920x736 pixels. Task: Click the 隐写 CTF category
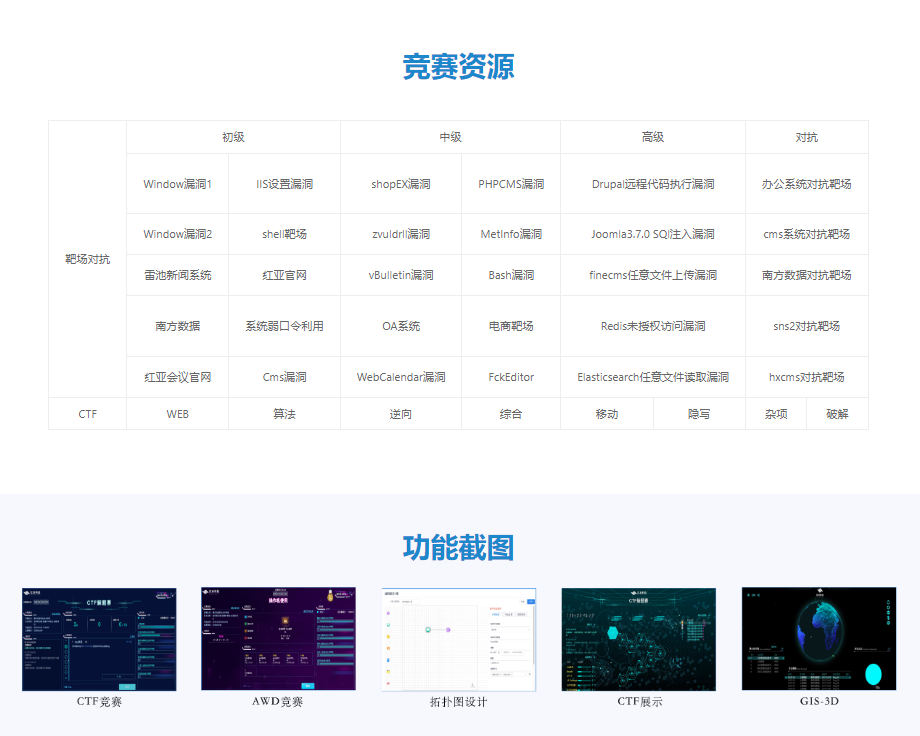point(698,414)
